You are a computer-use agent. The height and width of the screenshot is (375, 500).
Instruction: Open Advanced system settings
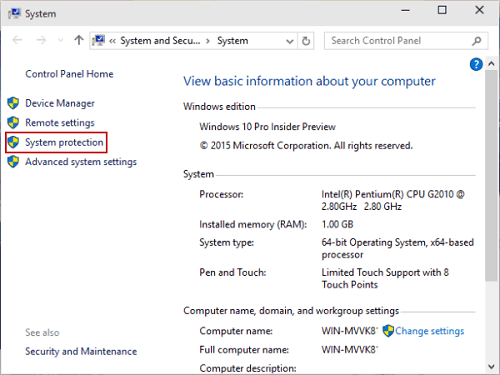tap(81, 162)
